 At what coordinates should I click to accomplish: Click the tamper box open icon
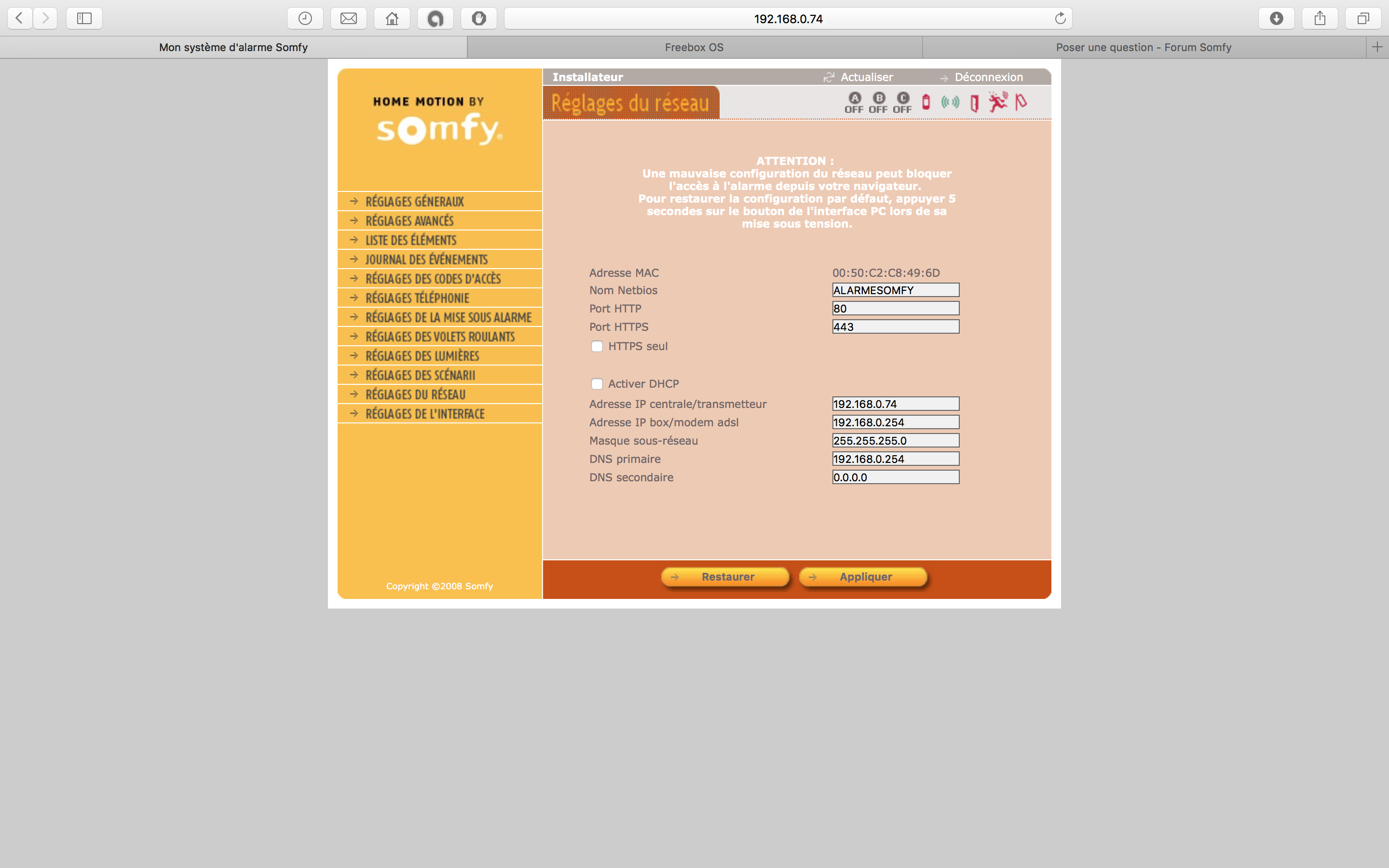[x=1021, y=102]
